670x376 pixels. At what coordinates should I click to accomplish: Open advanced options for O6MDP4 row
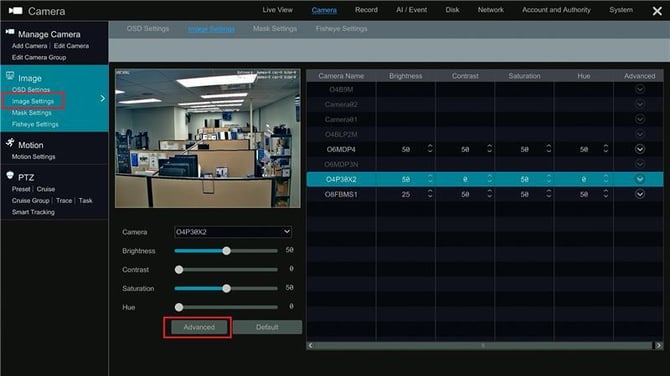click(x=640, y=149)
